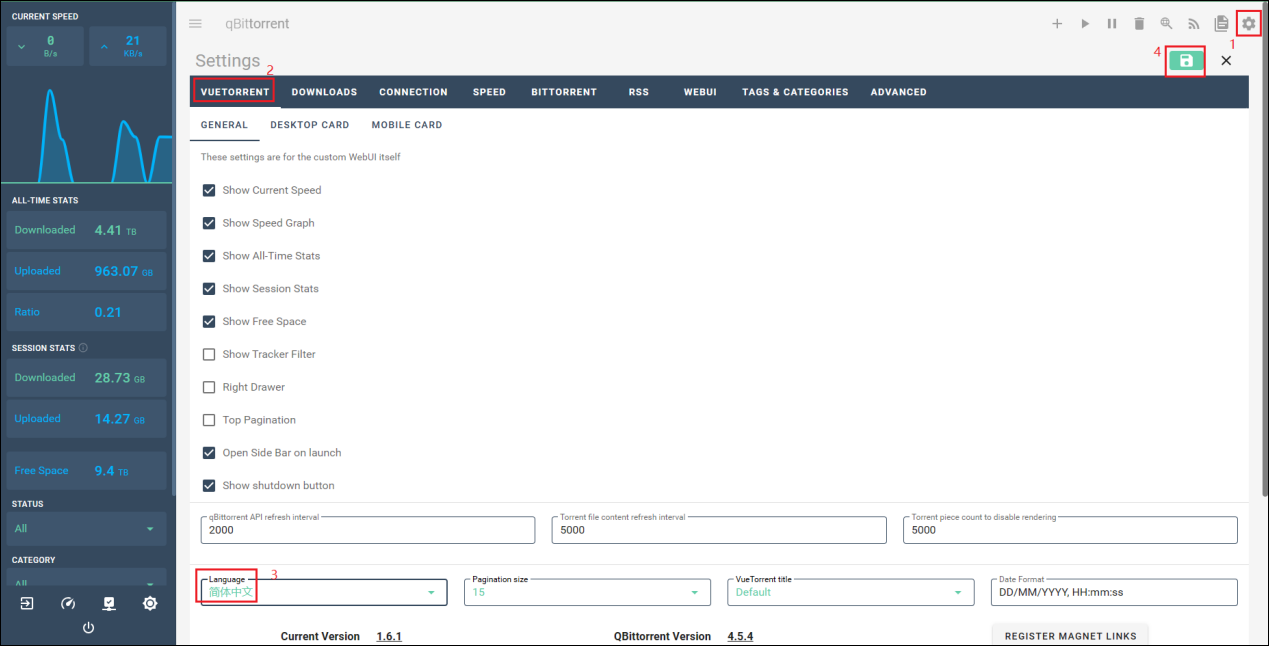Open the VueTorrent title dropdown
This screenshot has height=646, width=1269.
pyautogui.click(x=850, y=592)
